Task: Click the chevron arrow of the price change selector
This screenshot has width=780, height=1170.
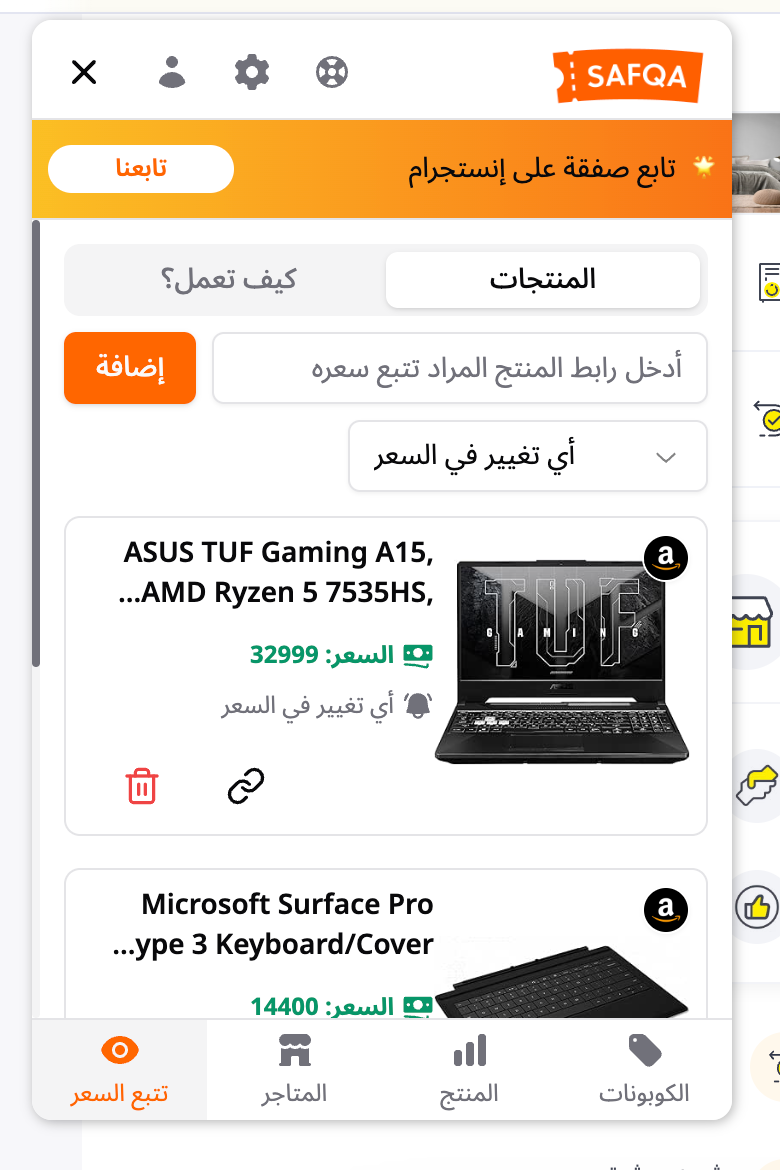Action: coord(666,457)
